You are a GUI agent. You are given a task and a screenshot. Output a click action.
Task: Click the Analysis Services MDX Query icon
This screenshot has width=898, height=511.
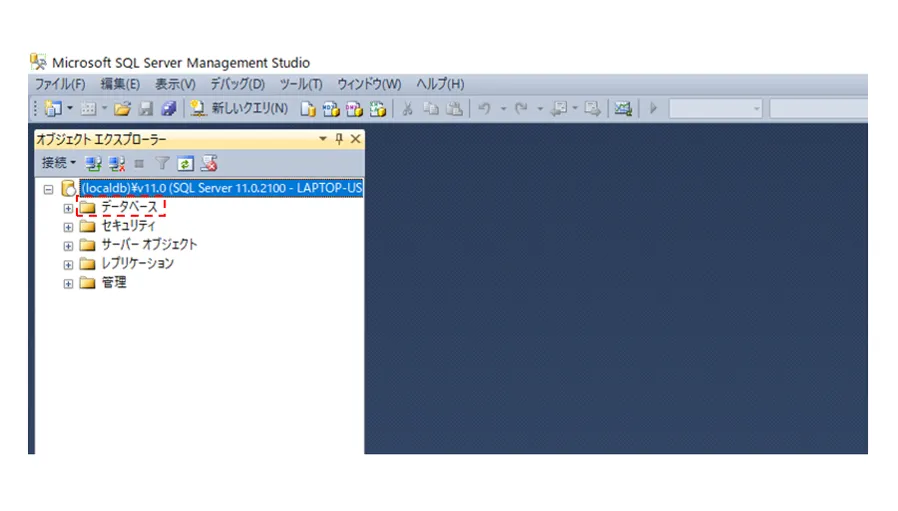coord(331,109)
